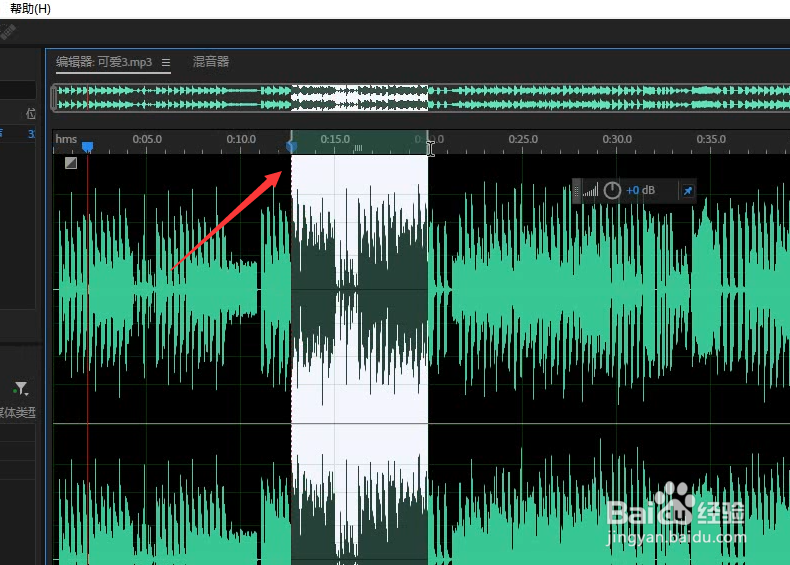Click the HUD amplitude adjust knob
Viewport: 790px width, 565px height.
[612, 190]
